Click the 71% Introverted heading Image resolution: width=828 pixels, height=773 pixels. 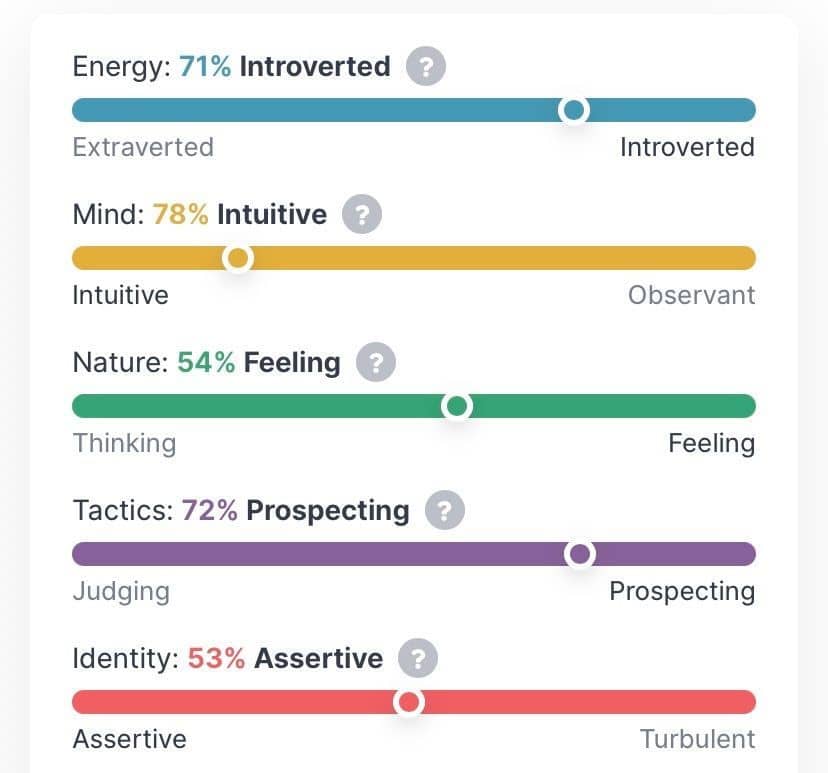pyautogui.click(x=285, y=67)
